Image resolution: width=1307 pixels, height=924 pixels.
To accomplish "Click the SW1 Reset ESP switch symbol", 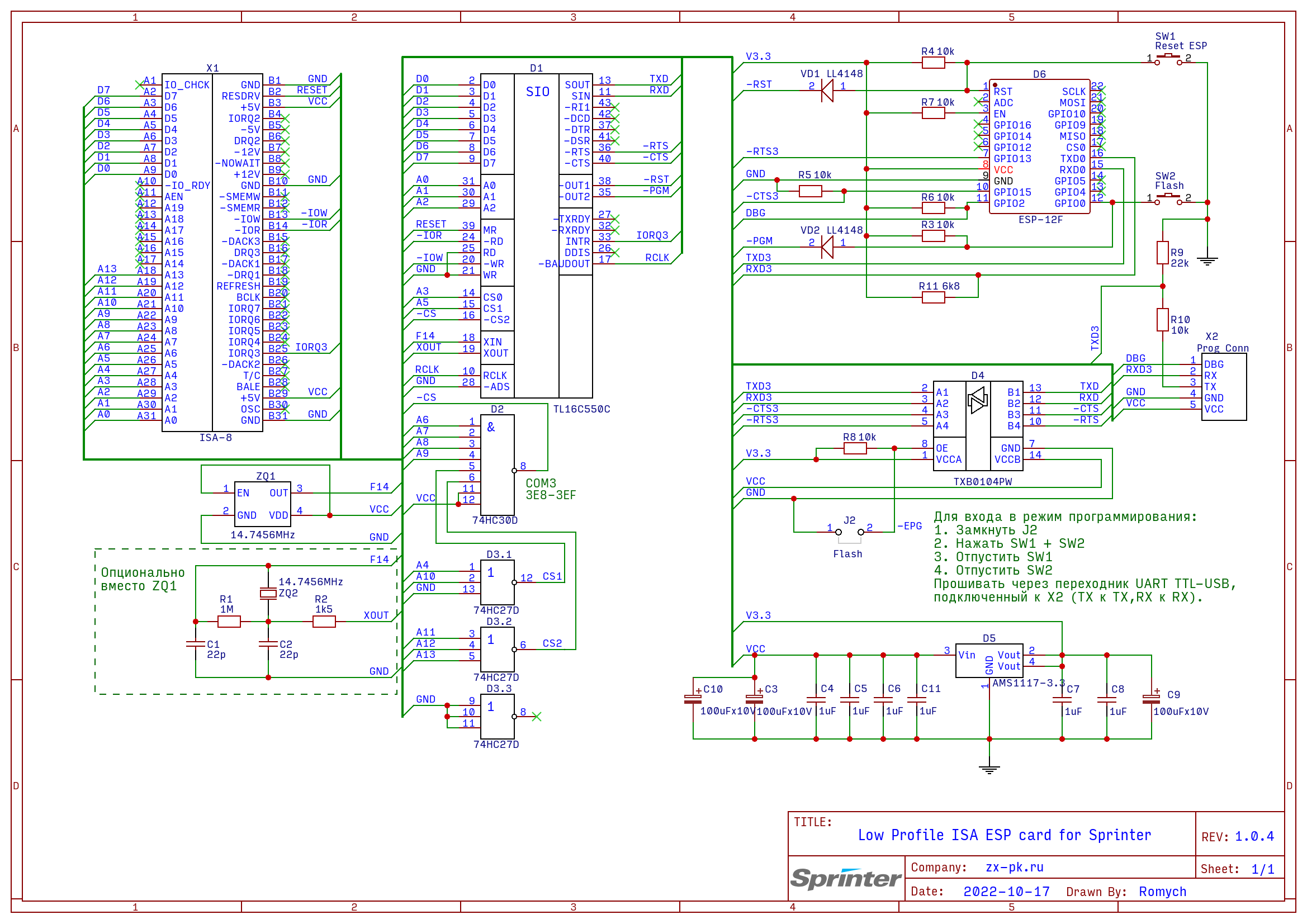I will 1168,60.
